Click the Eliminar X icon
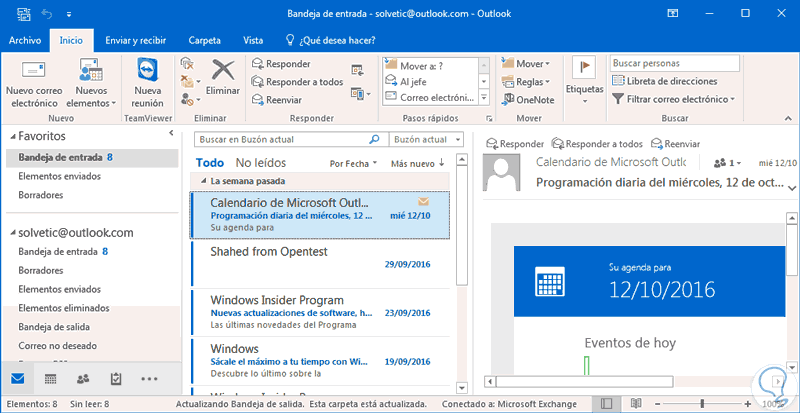Image resolution: width=800 pixels, height=413 pixels. pos(223,70)
